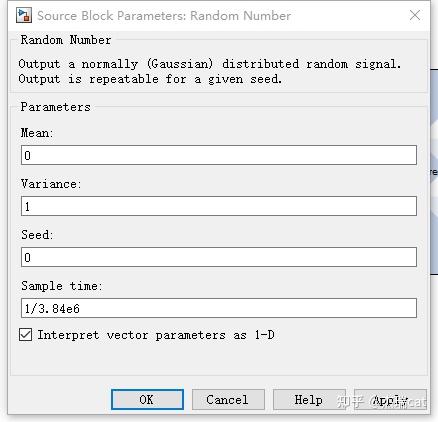Click the 'Variance:' field label
This screenshot has width=438, height=422.
point(51,184)
